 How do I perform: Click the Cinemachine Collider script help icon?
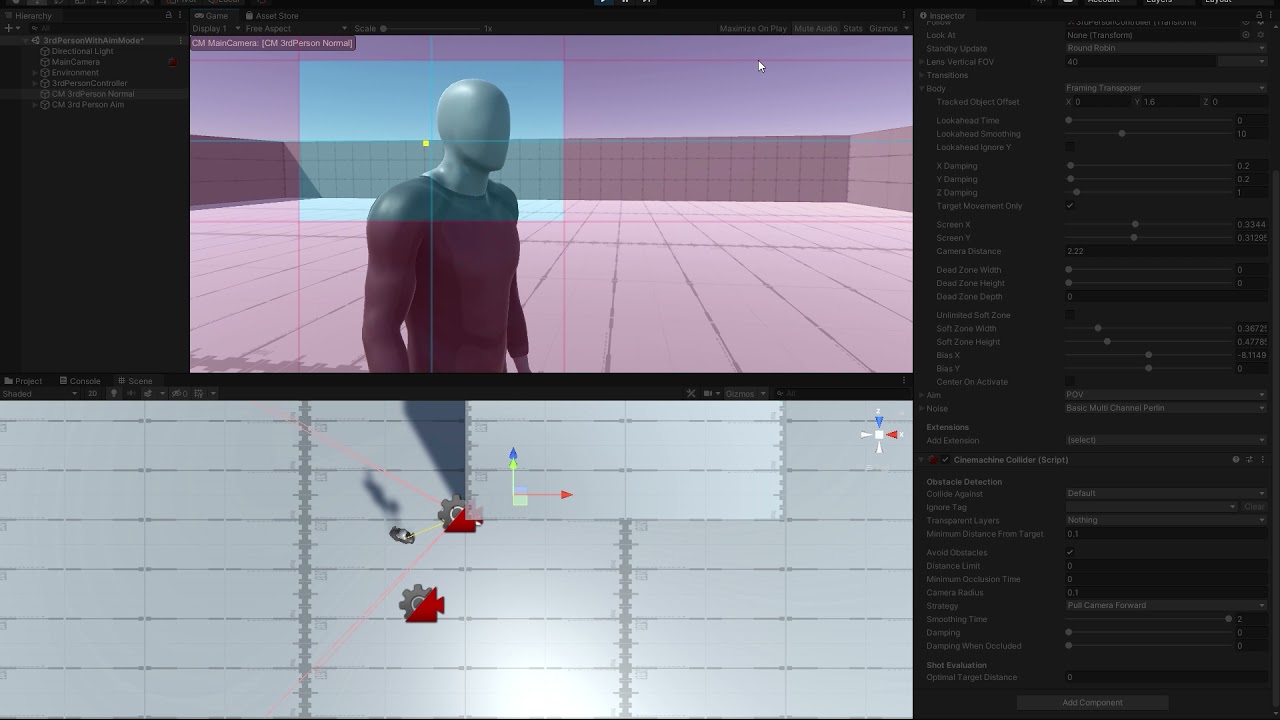click(x=1236, y=459)
